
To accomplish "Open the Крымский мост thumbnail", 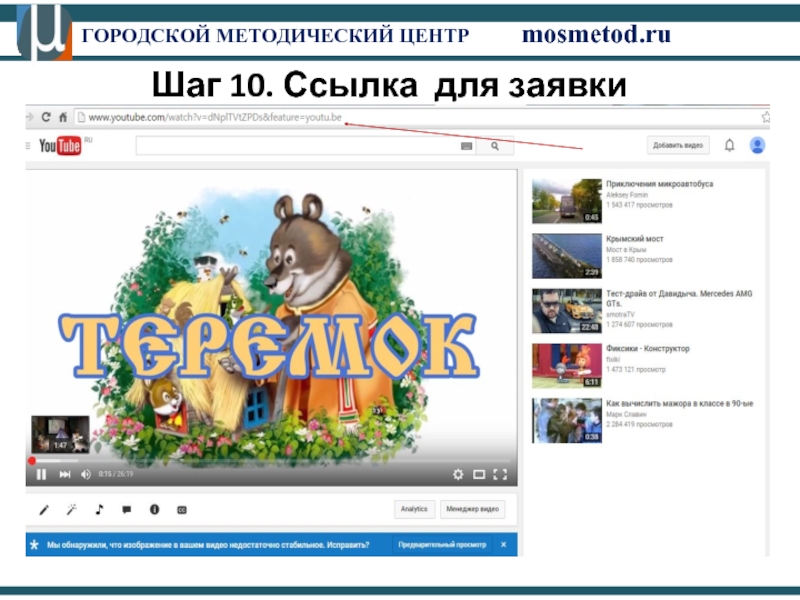I will coord(567,256).
